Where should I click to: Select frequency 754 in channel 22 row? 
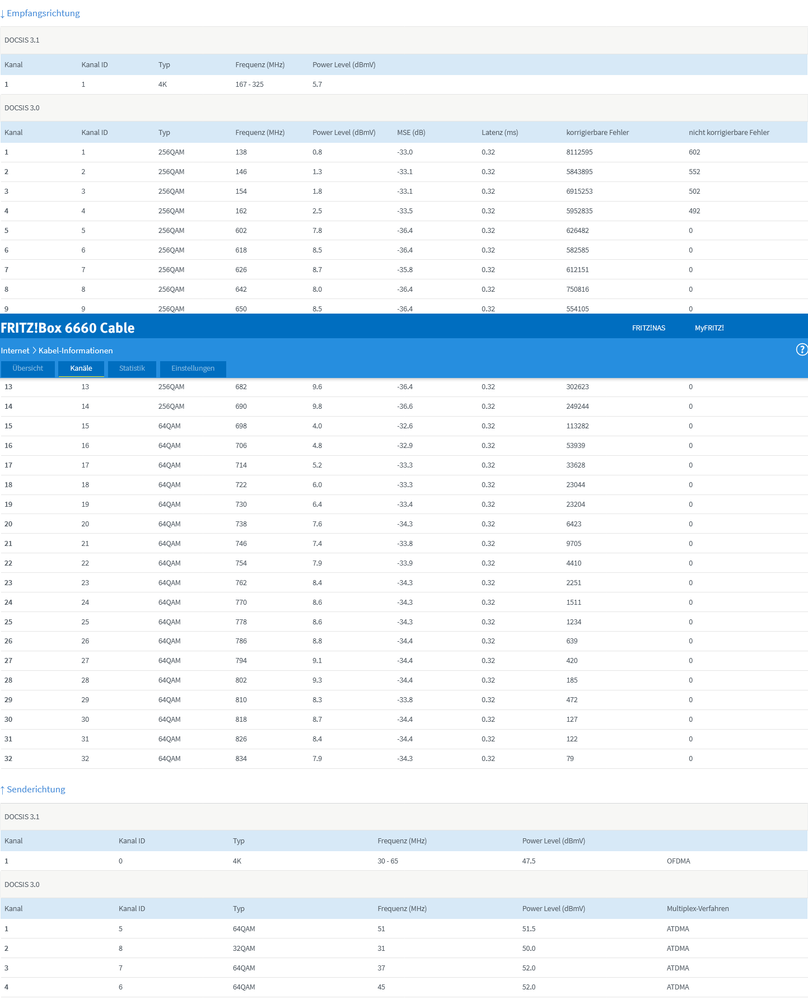coord(241,563)
